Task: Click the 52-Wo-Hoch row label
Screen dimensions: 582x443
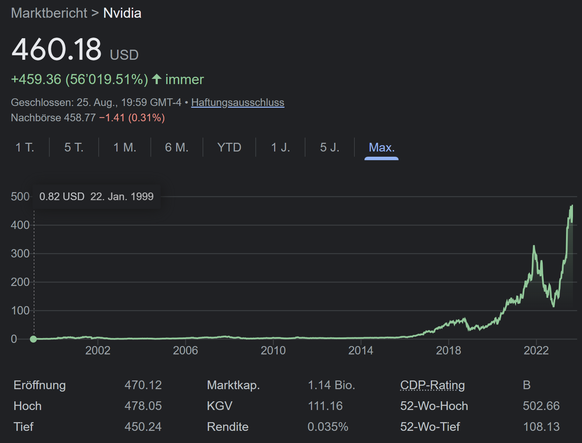Action: click(x=434, y=406)
